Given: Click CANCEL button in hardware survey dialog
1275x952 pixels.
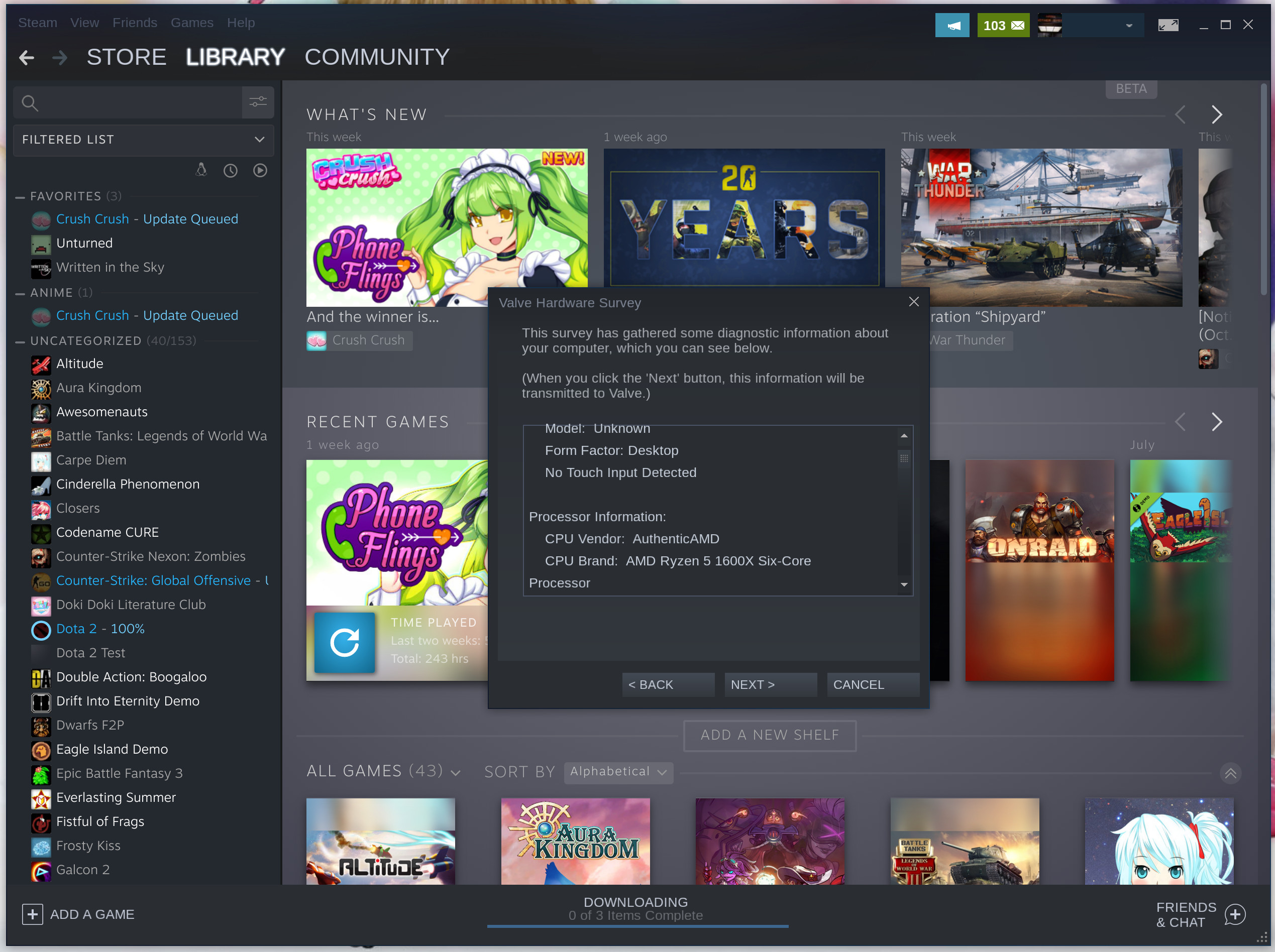Looking at the screenshot, I should (x=858, y=685).
